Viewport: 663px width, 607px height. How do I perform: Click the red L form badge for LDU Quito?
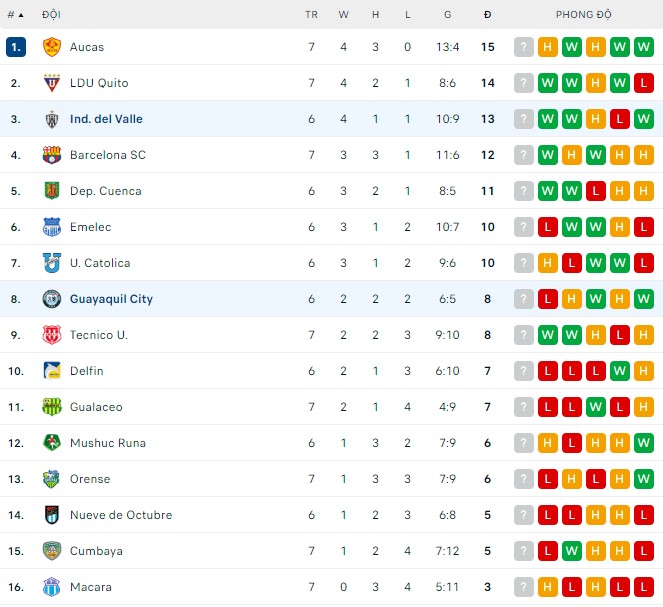644,83
